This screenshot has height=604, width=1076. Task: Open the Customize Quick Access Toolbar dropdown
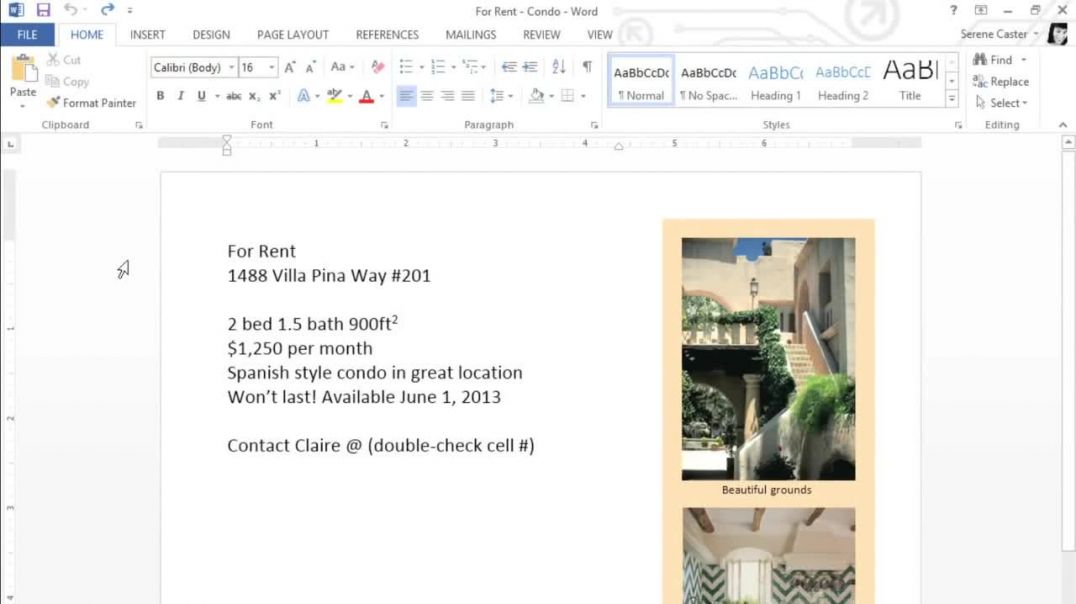(x=130, y=10)
